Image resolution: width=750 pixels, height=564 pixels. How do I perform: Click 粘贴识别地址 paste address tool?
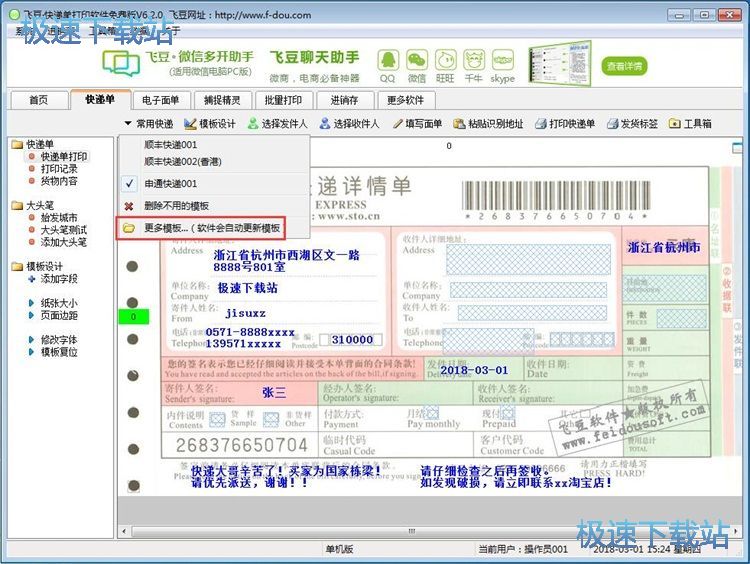488,124
